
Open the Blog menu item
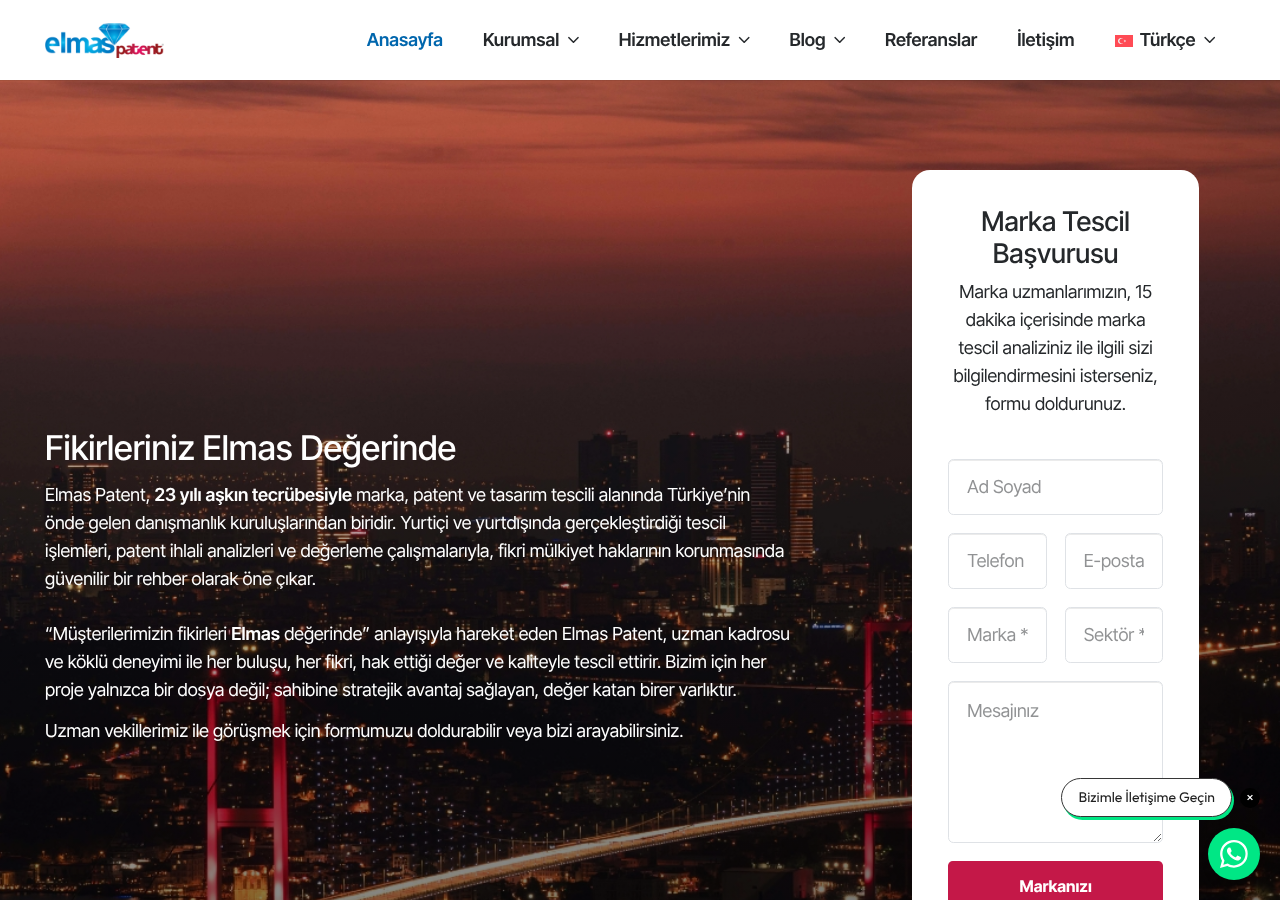807,40
